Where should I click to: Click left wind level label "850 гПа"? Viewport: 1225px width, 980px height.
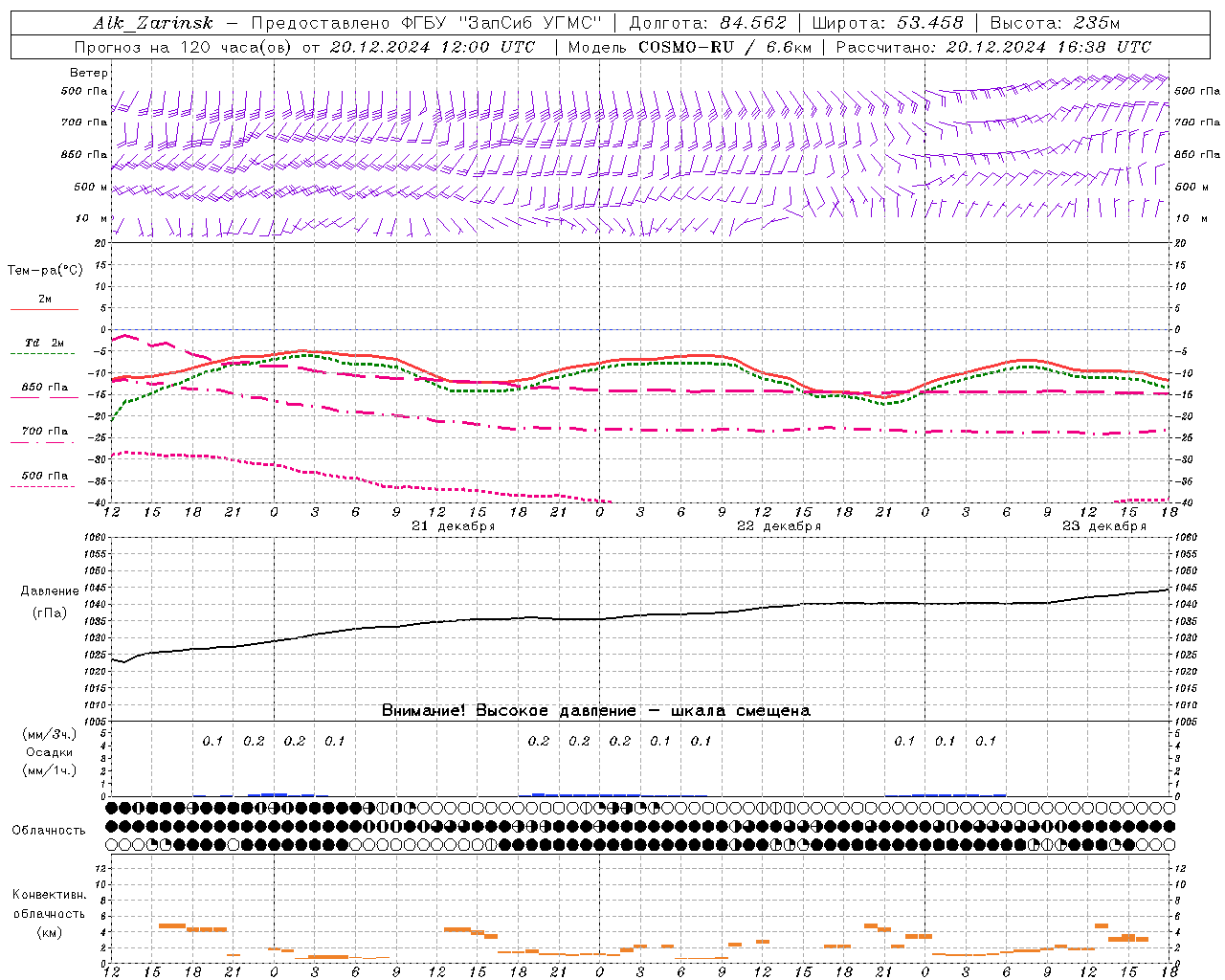(84, 154)
